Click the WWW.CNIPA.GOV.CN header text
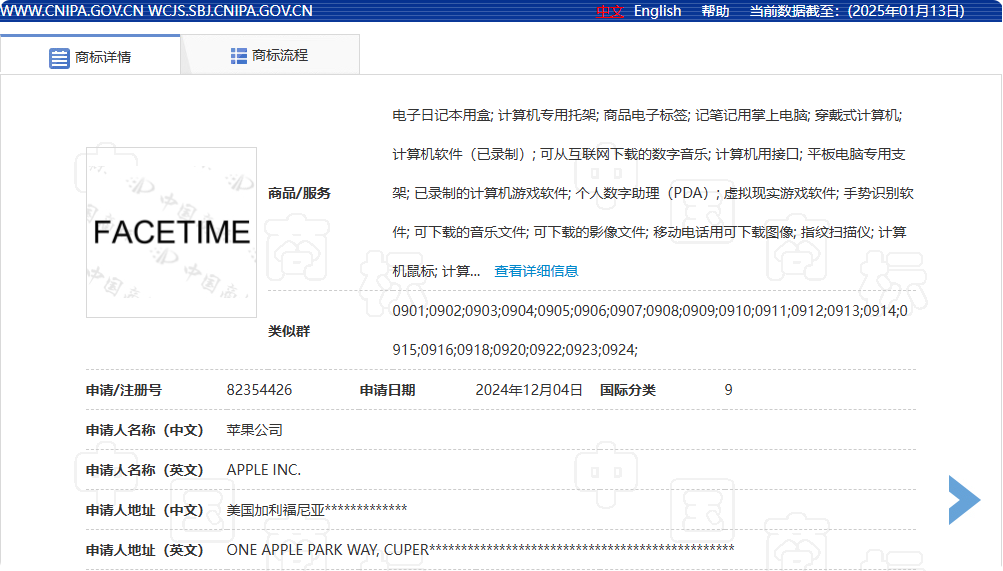 pos(72,11)
